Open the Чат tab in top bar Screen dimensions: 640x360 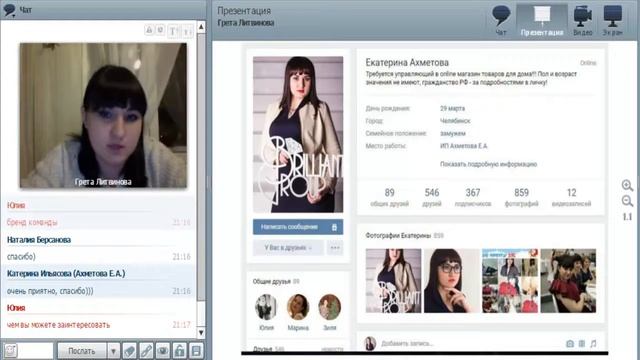coord(501,20)
